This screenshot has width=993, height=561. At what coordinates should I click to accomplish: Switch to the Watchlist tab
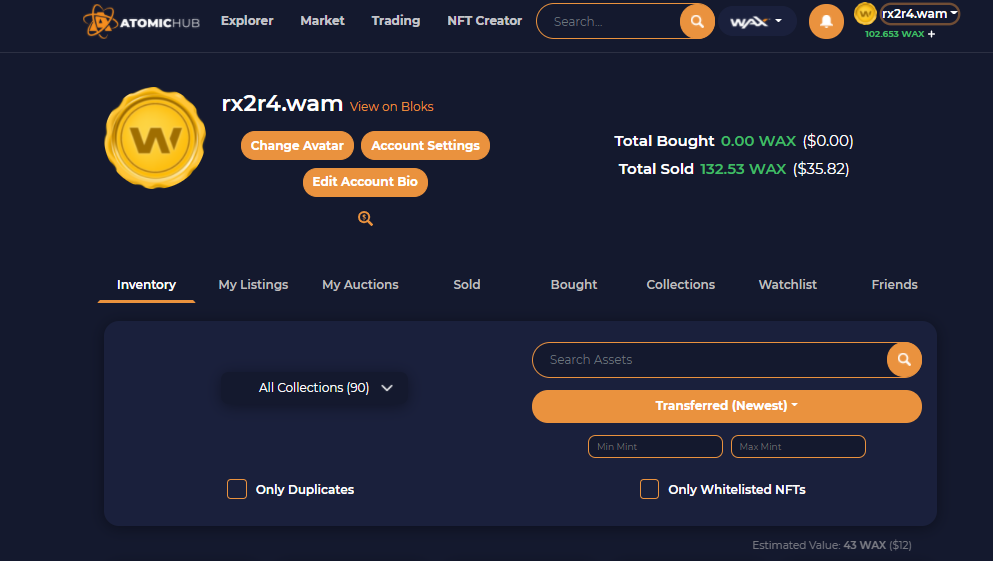[x=788, y=285]
